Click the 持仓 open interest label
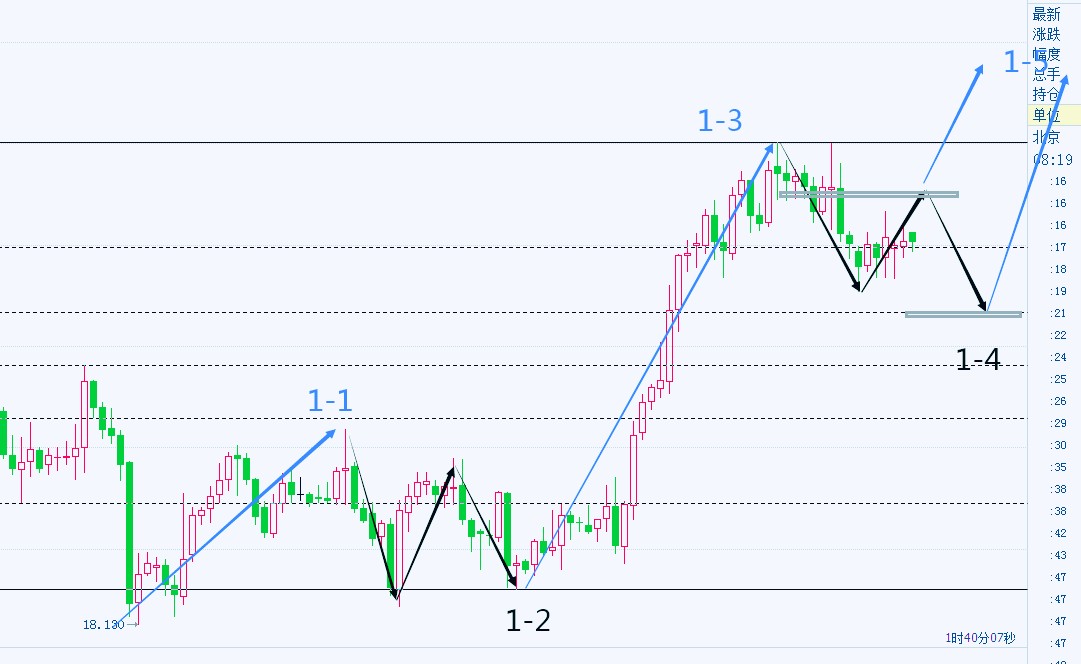The width and height of the screenshot is (1081, 664). pyautogui.click(x=1046, y=94)
